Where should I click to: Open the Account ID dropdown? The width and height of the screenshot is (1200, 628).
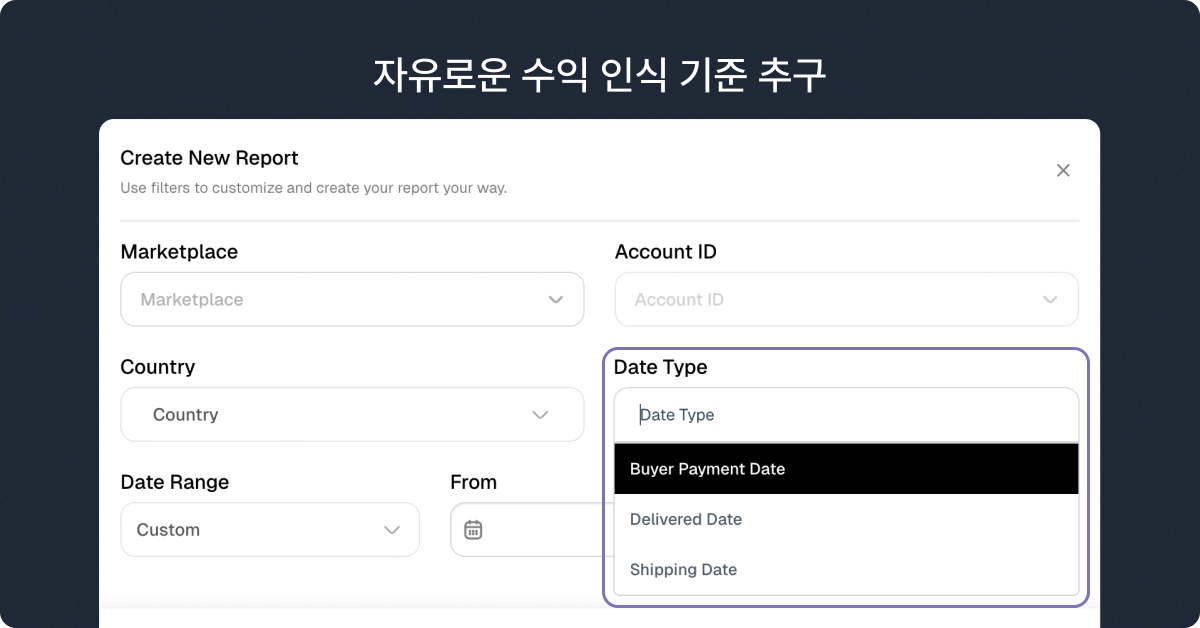[830, 300]
